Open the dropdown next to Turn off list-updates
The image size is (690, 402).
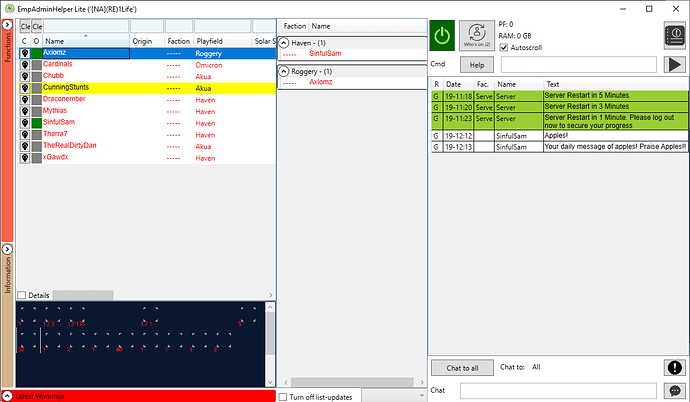pyautogui.click(x=394, y=395)
